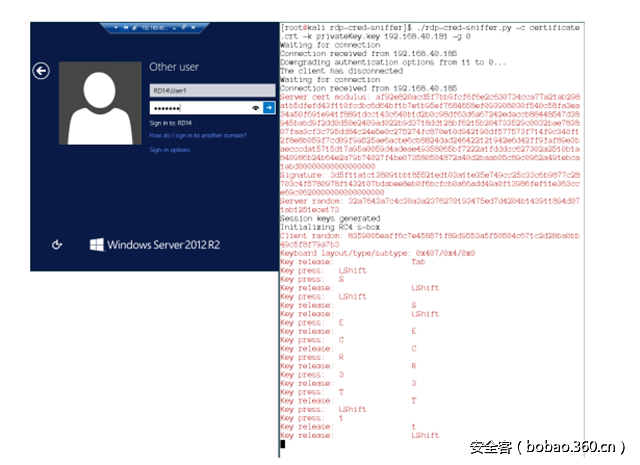Submit the password with the arrow button
This screenshot has height=465, width=640.
point(269,108)
